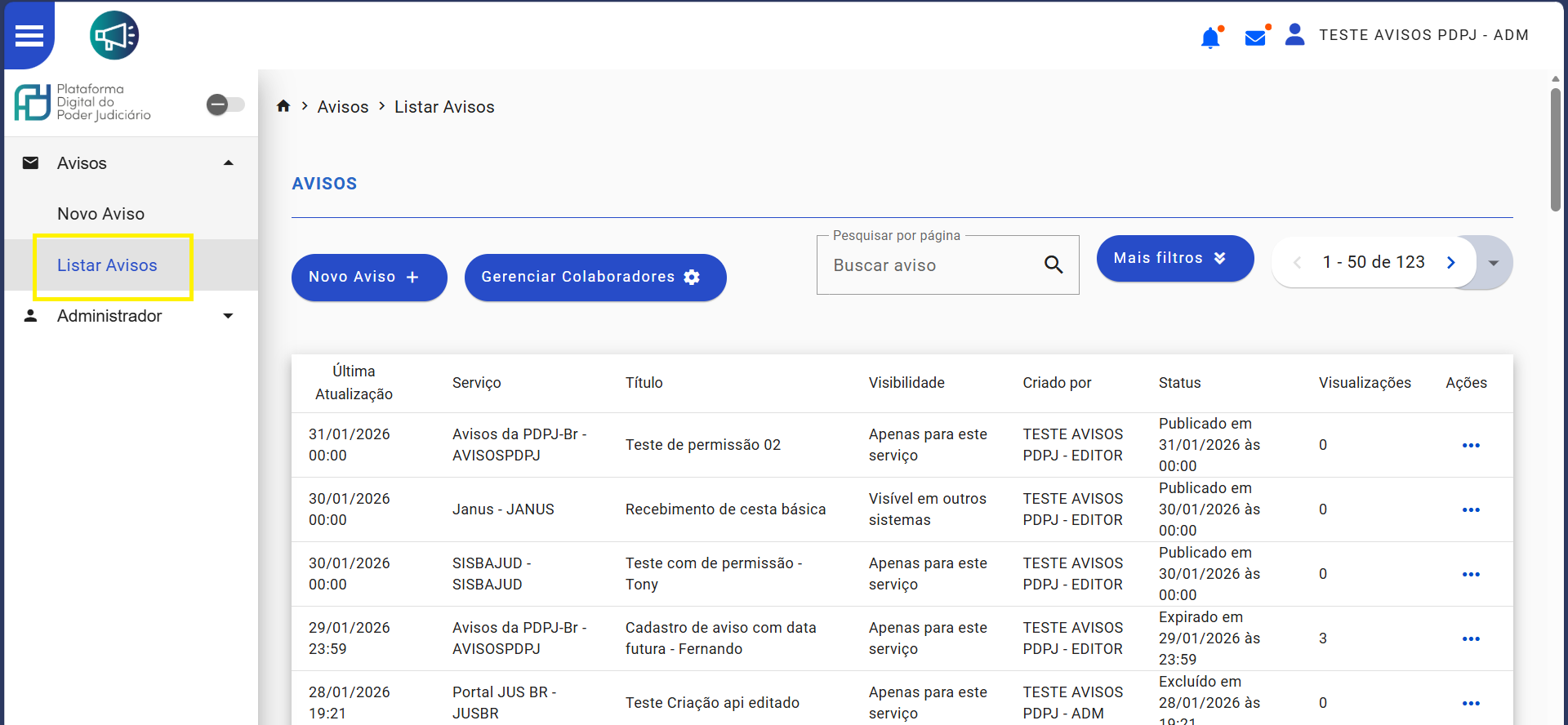Image resolution: width=1568 pixels, height=725 pixels.
Task: Expand the Administrador sidebar section
Action: [x=229, y=316]
